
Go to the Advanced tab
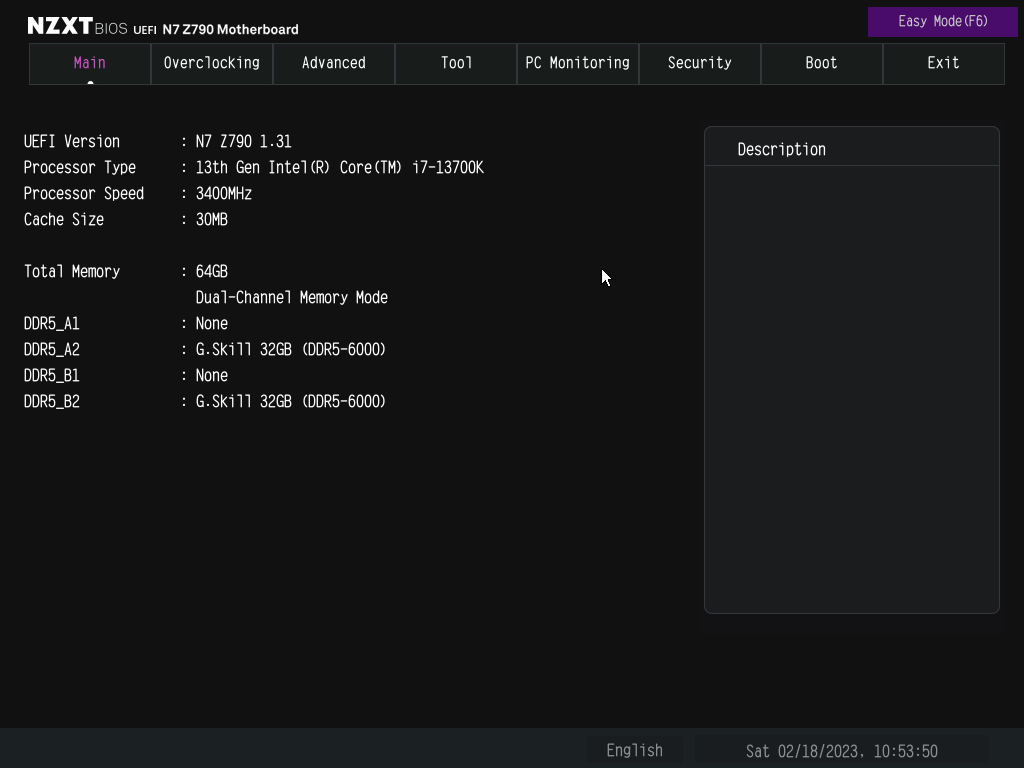[x=334, y=63]
